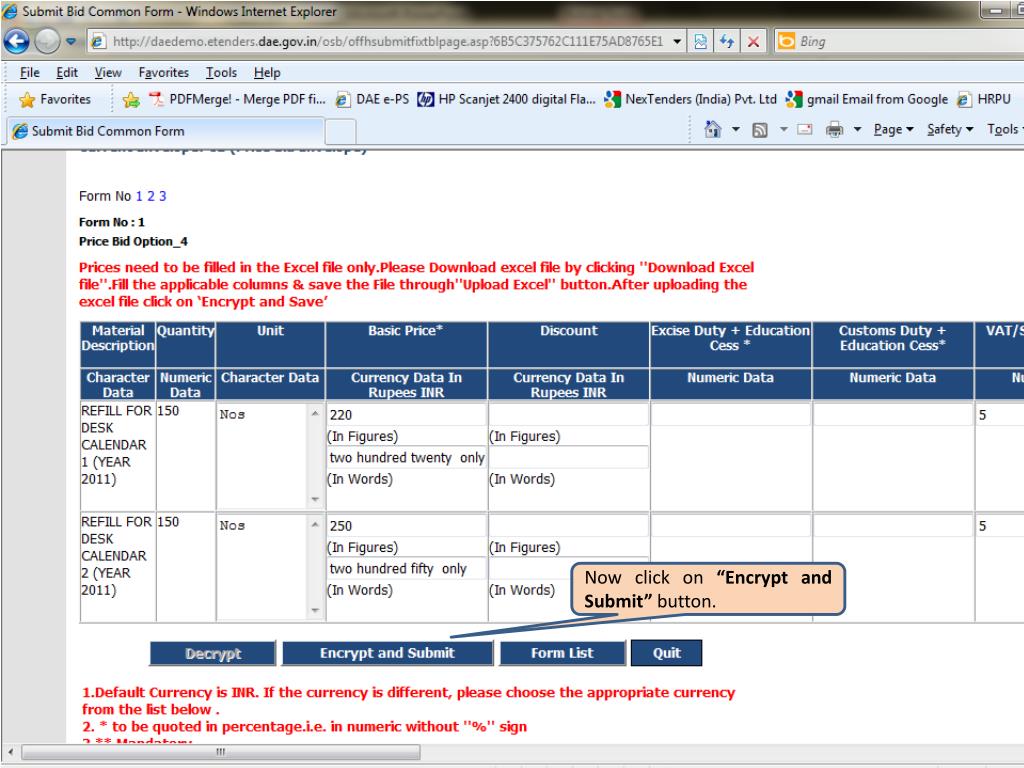Click the Decrypt button
This screenshot has width=1024, height=768.
pos(213,653)
